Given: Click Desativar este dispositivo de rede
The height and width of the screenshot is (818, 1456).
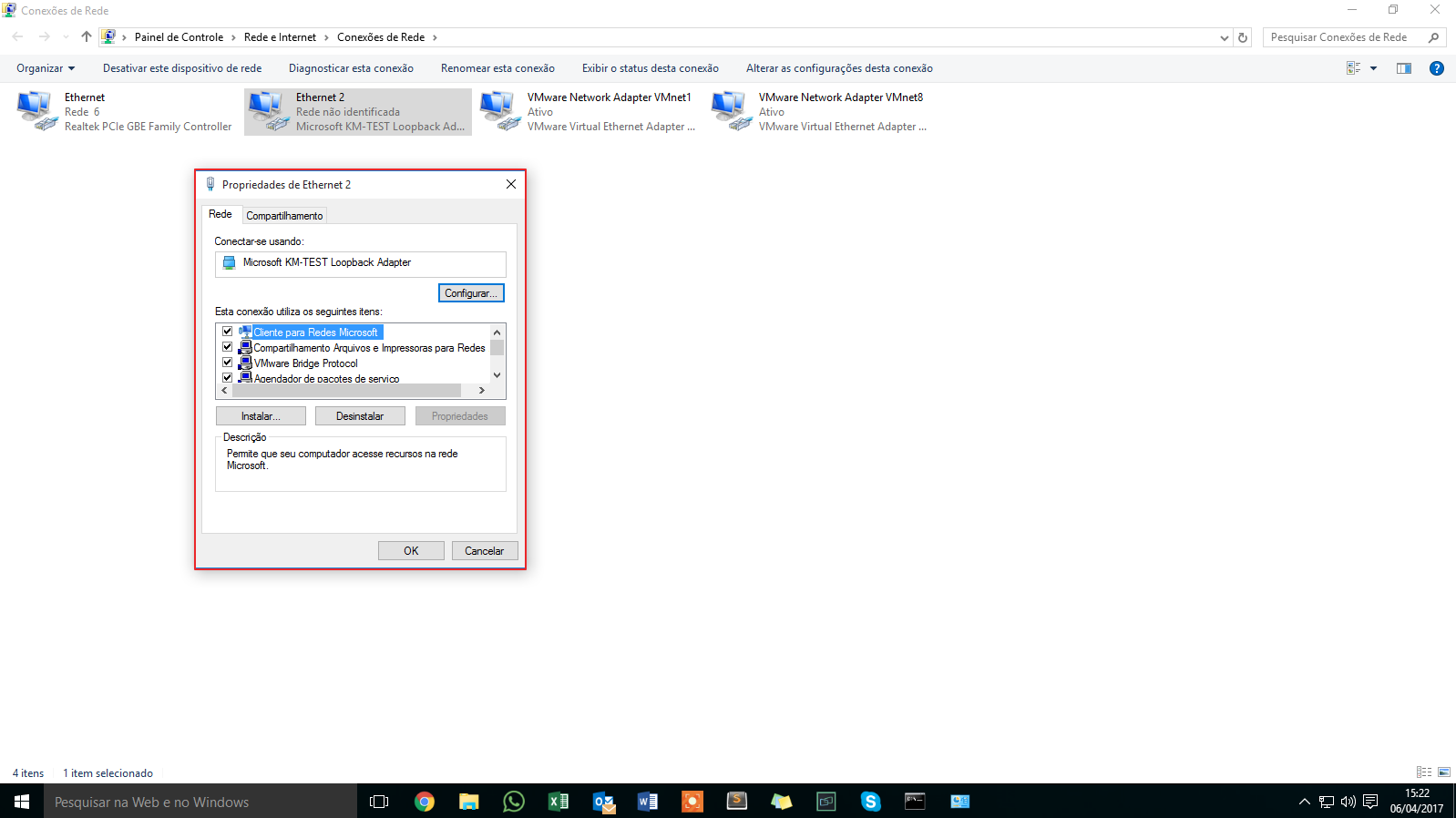Looking at the screenshot, I should 182,68.
